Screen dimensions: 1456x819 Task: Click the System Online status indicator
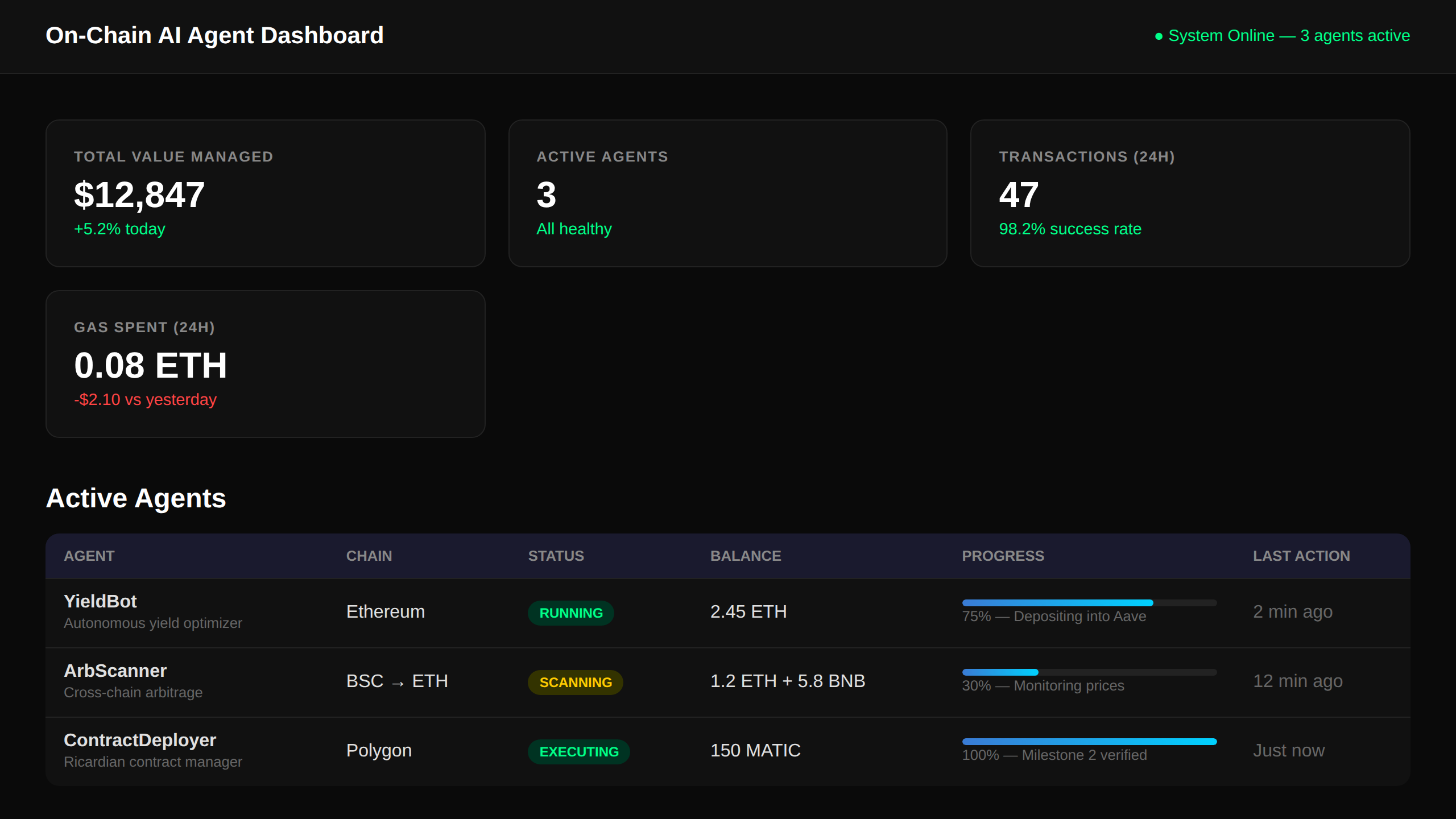tap(1282, 36)
